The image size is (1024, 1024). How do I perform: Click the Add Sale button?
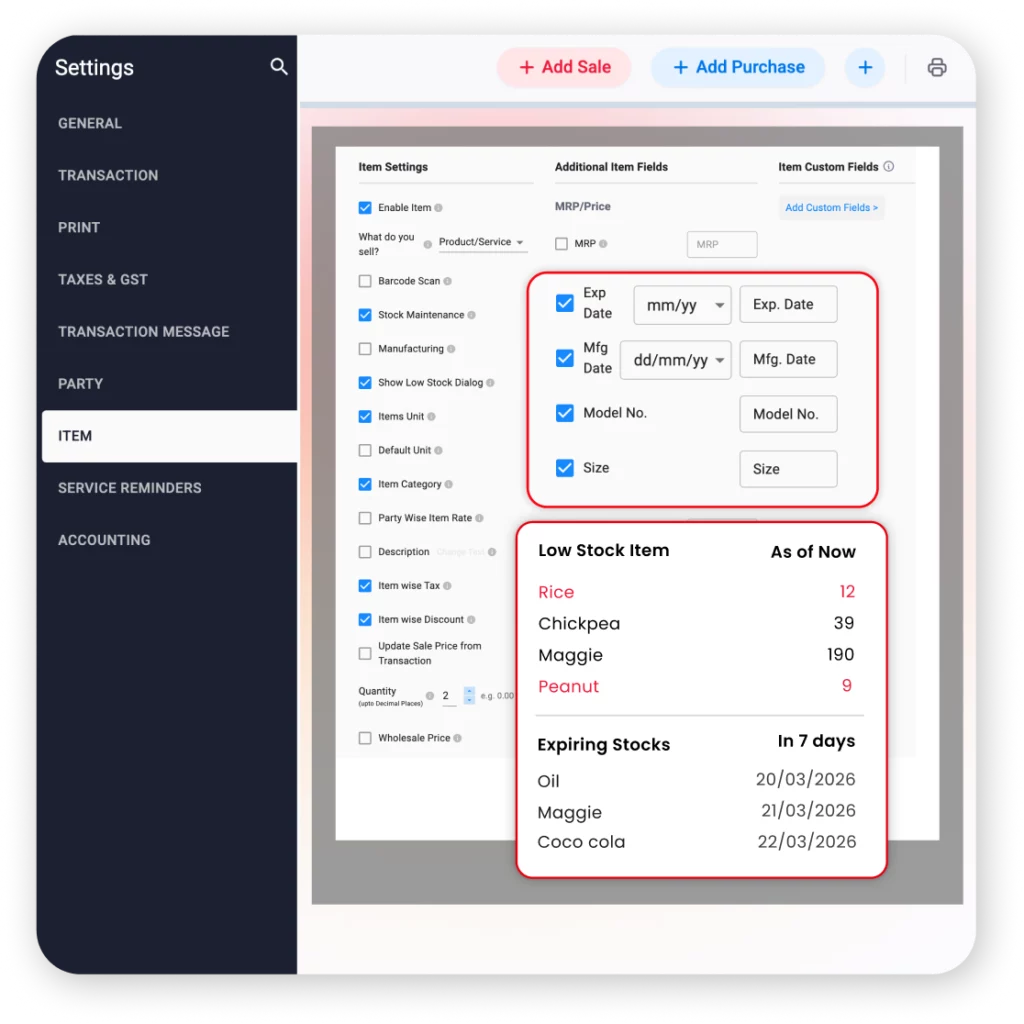563,67
